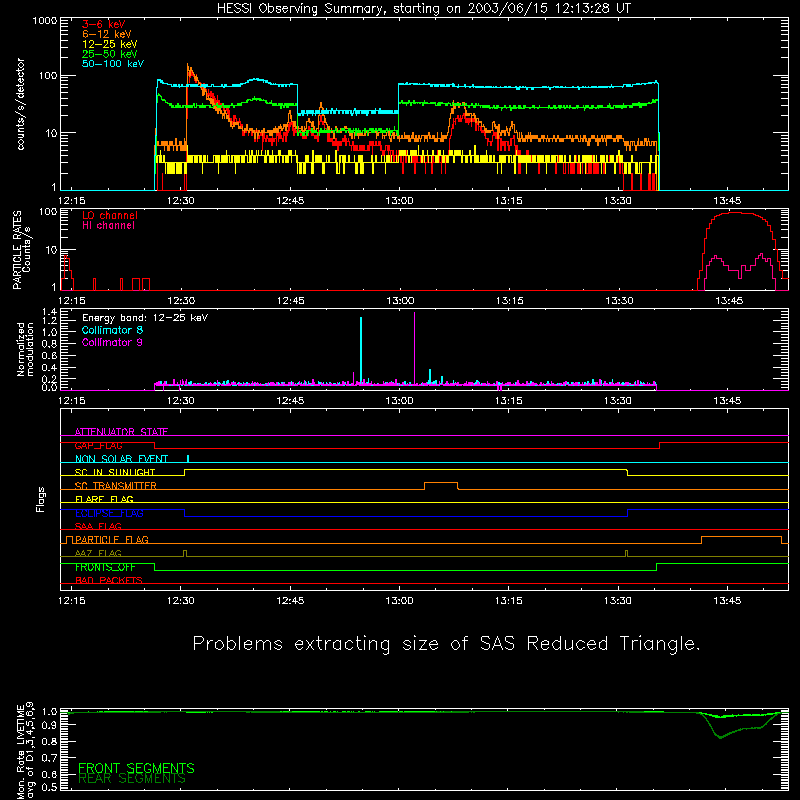Click the vertical 'Flags' axis label
800x800 pixels.
pos(40,499)
